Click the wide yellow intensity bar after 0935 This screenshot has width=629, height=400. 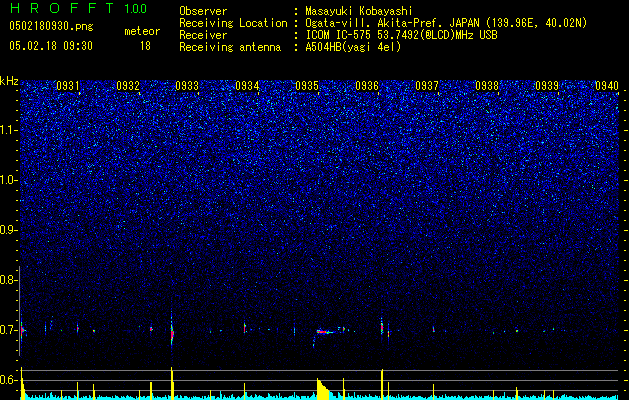(x=323, y=389)
